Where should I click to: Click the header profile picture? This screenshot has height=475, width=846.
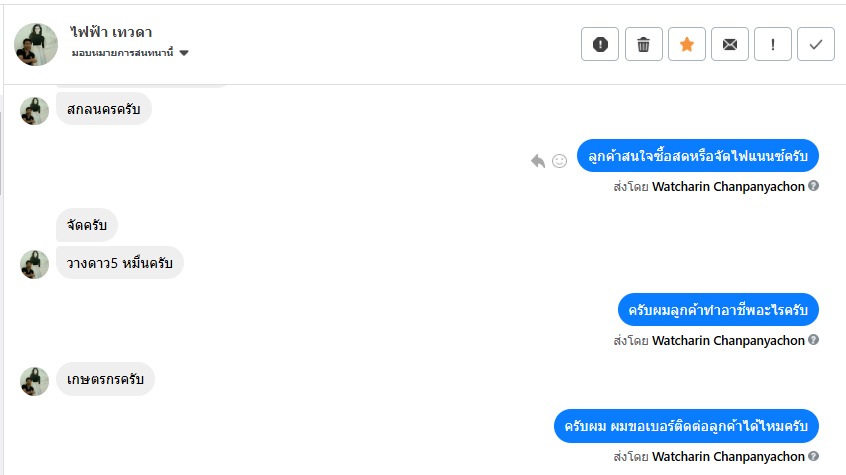(36, 44)
